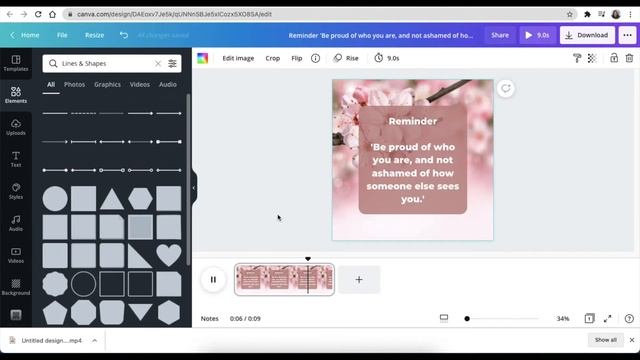This screenshot has height=360, width=640.
Task: Open the image color palette swatch
Action: pyautogui.click(x=202, y=58)
